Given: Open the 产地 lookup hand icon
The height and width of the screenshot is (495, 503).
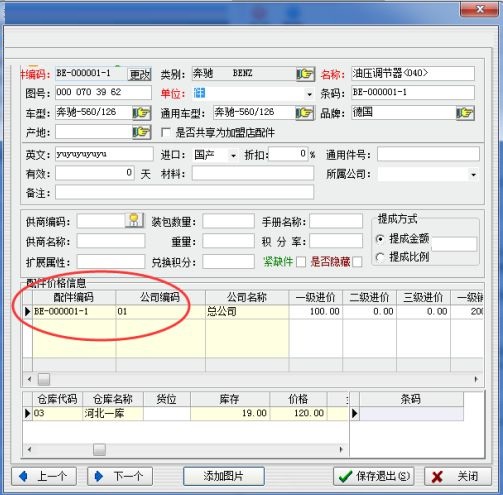Looking at the screenshot, I should 142,132.
